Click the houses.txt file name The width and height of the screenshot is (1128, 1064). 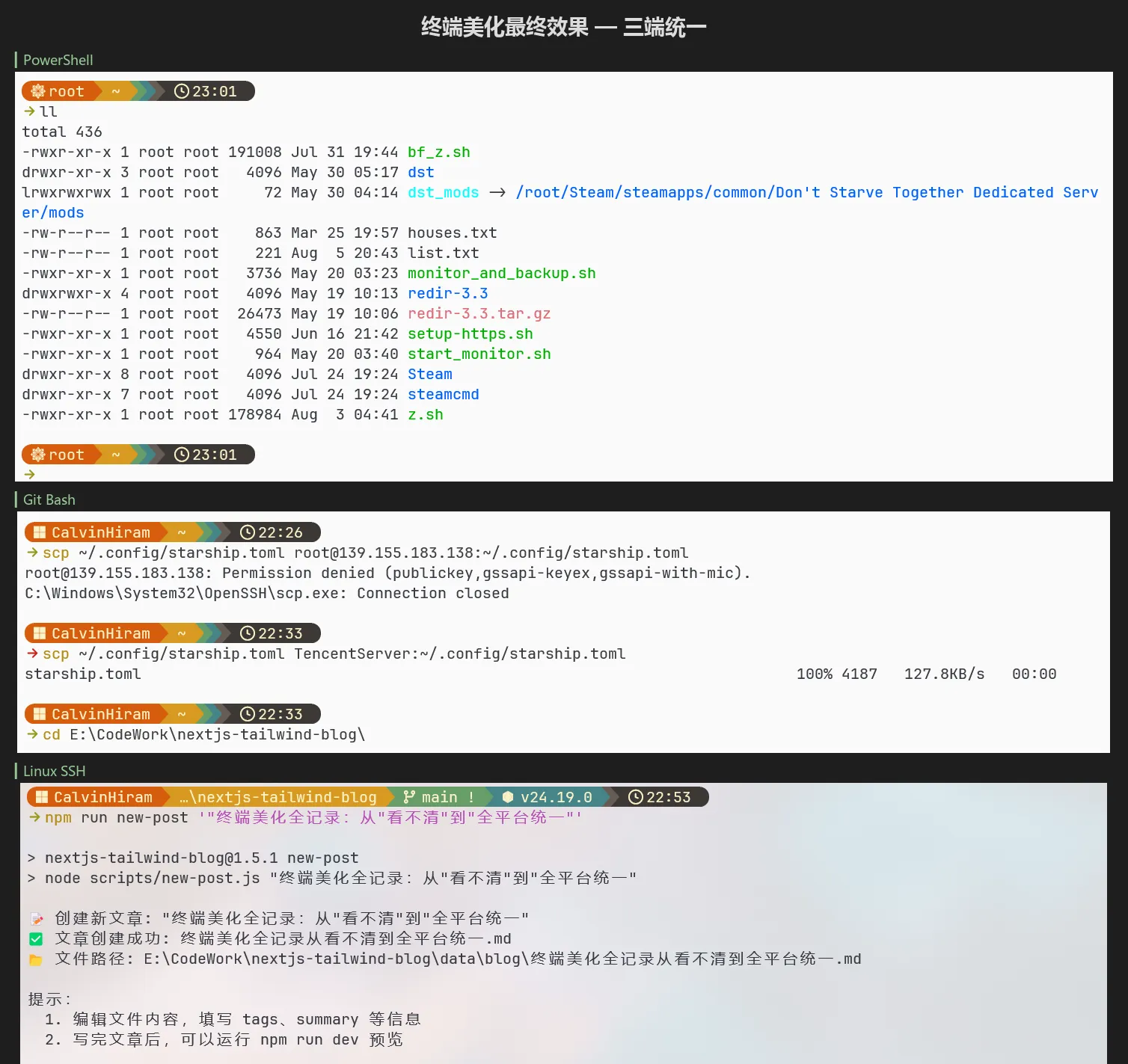[x=453, y=233]
